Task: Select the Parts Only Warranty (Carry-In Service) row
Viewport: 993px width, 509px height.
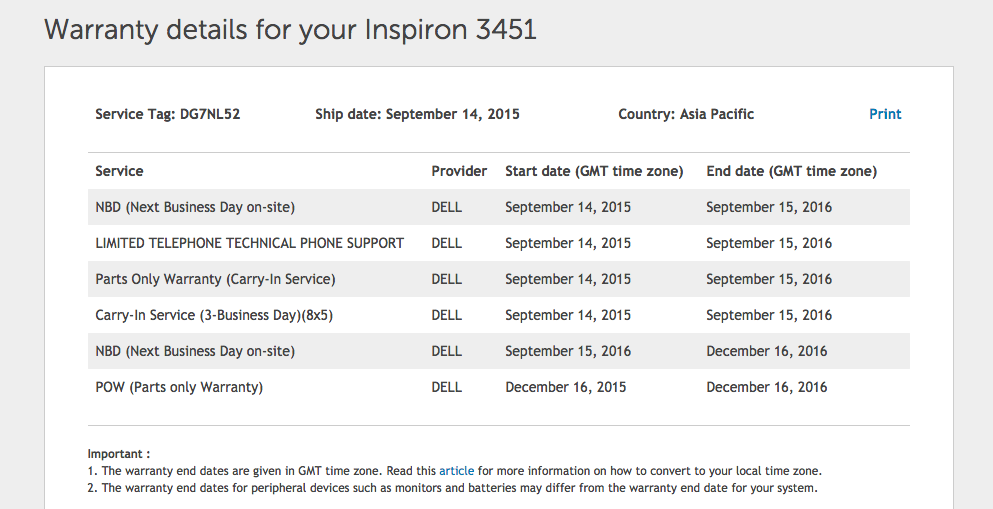Action: pyautogui.click(x=498, y=279)
